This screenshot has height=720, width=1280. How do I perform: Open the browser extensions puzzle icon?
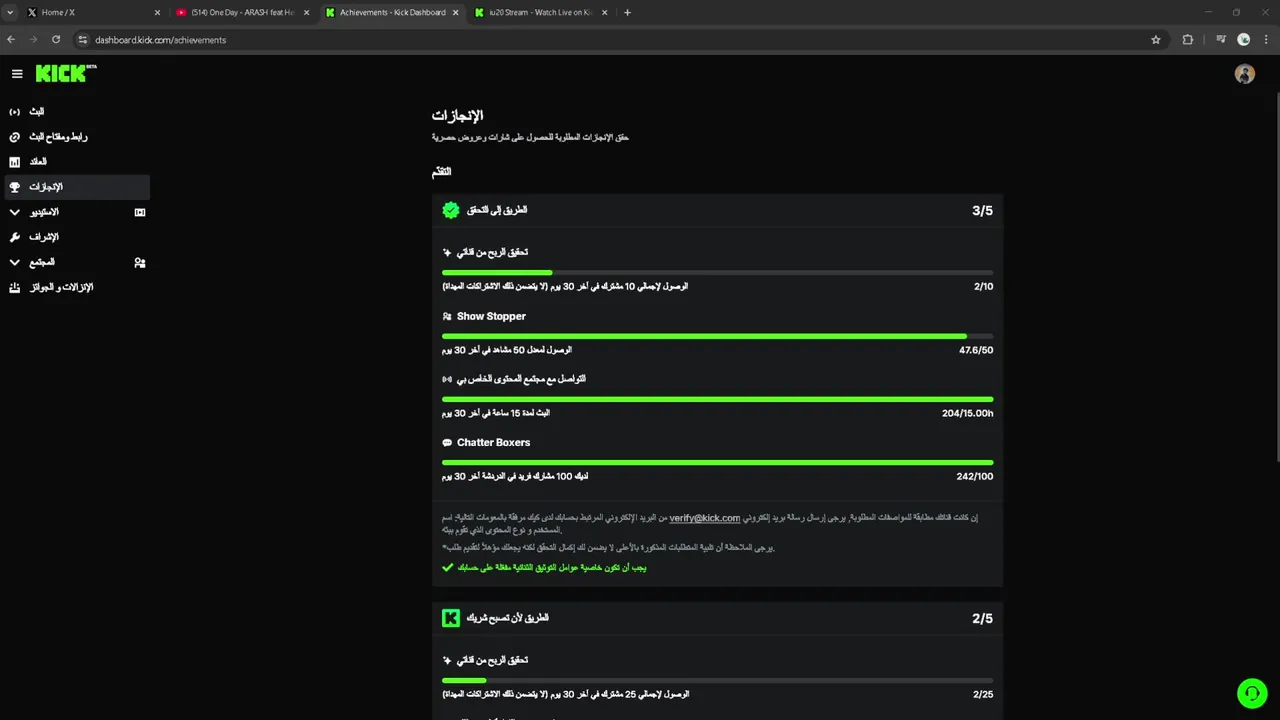tap(1188, 40)
